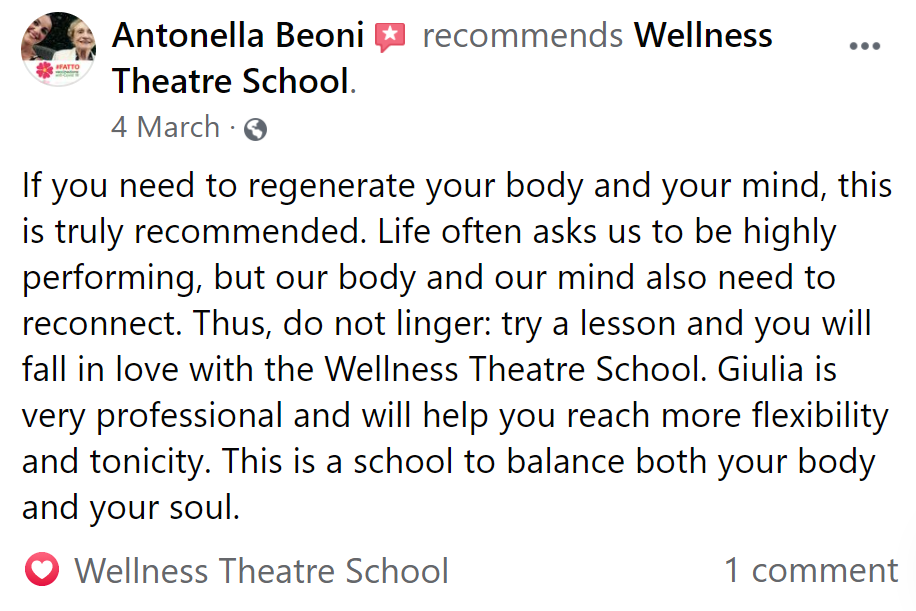Click the 4 March timestamp

pyautogui.click(x=165, y=127)
